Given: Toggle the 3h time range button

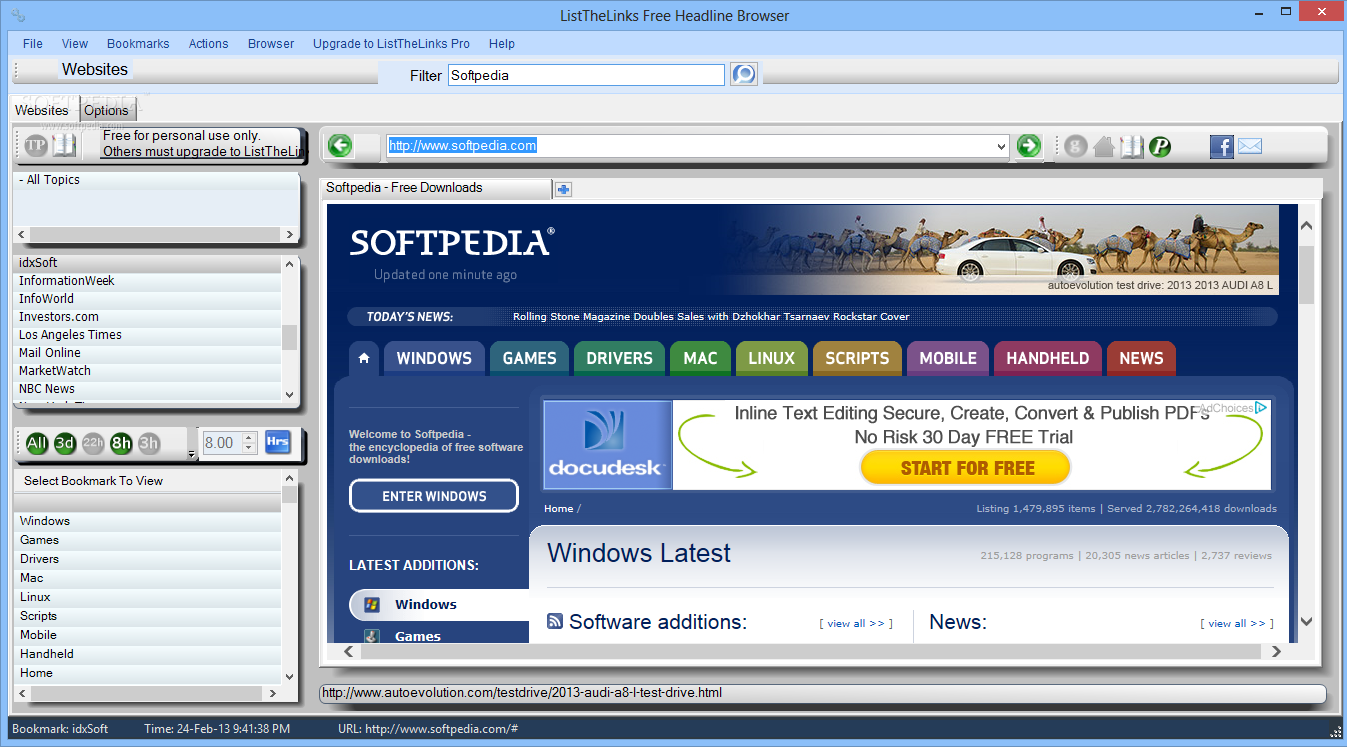Looking at the screenshot, I should (149, 443).
